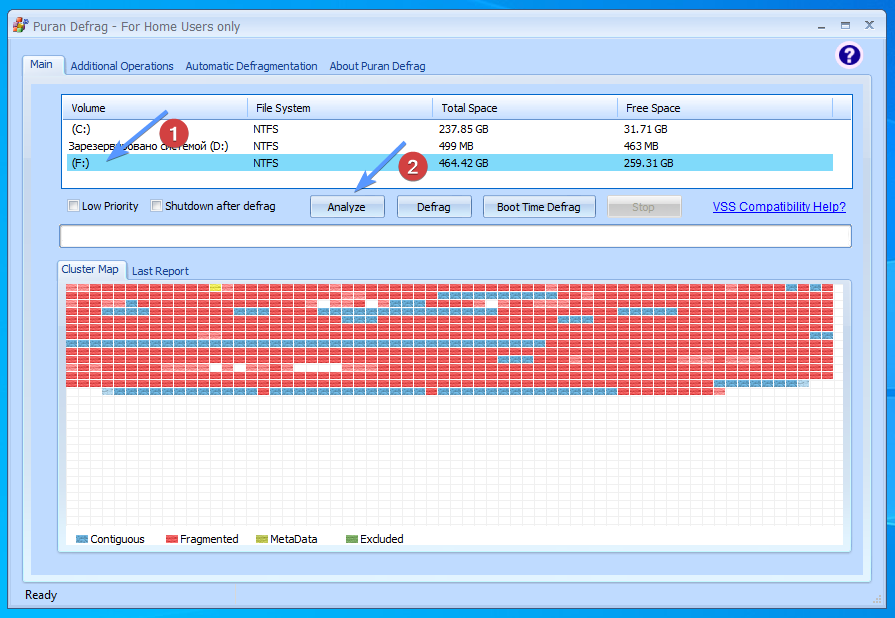Click the purple help question mark icon

[849, 55]
